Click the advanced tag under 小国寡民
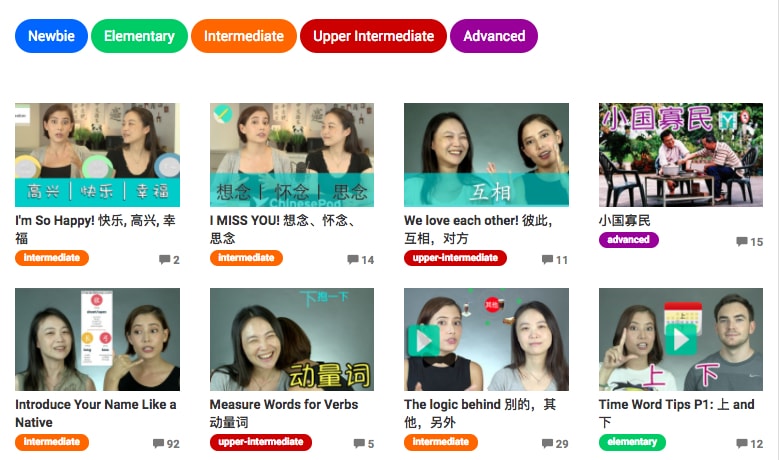Image resolution: width=779 pixels, height=460 pixels. (628, 239)
